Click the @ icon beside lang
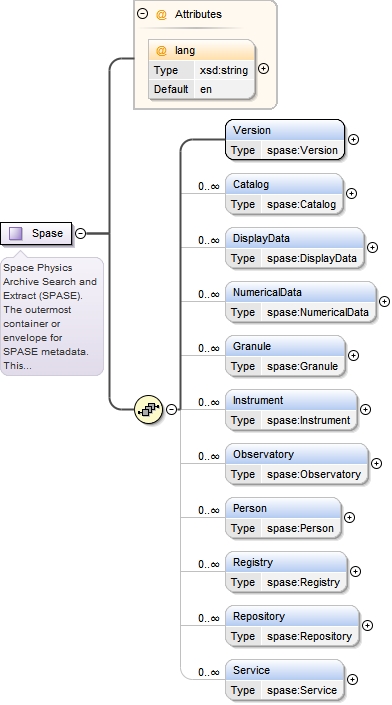Viewport: 392px width, 705px height. (161, 50)
